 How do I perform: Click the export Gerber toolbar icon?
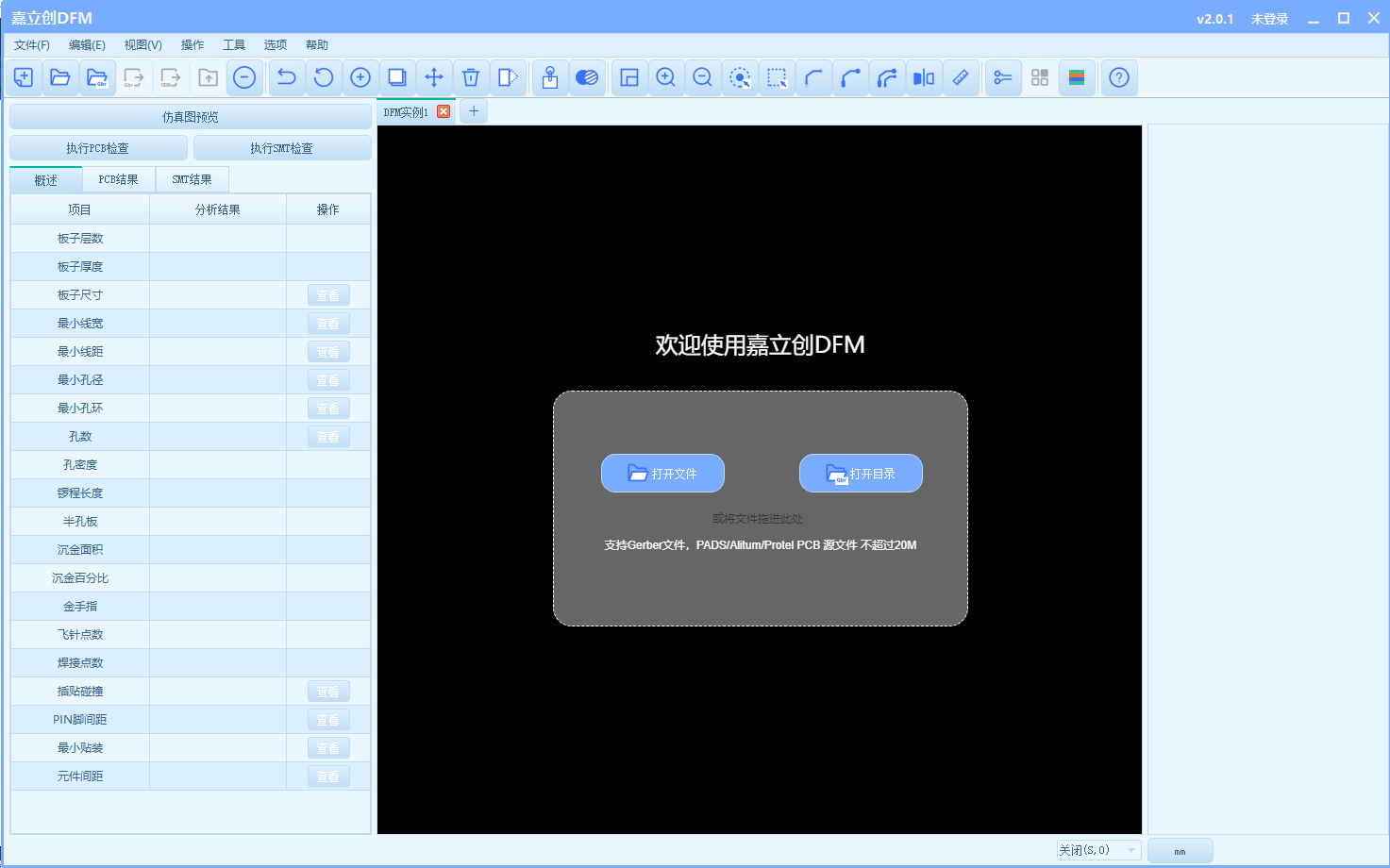click(x=134, y=77)
